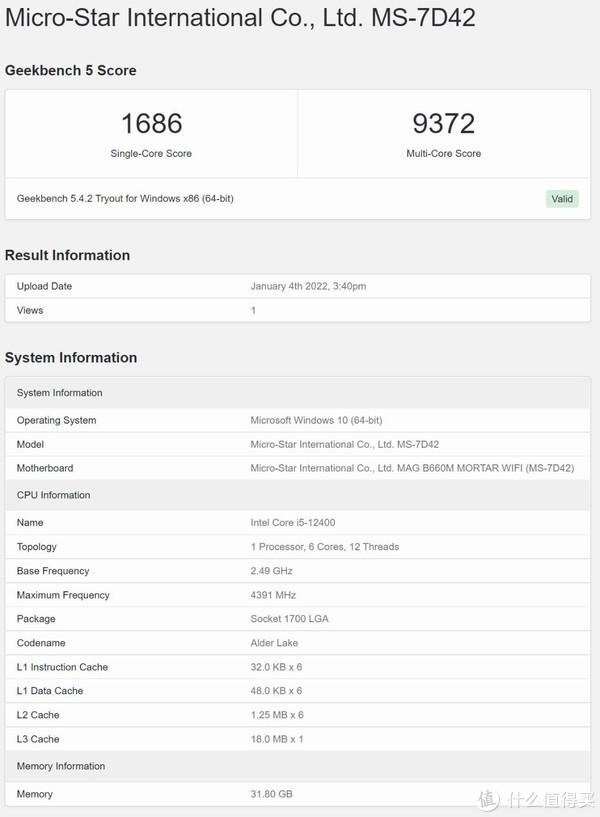Select the 18.0 MB x 1 value
The image size is (600, 817).
click(x=277, y=739)
